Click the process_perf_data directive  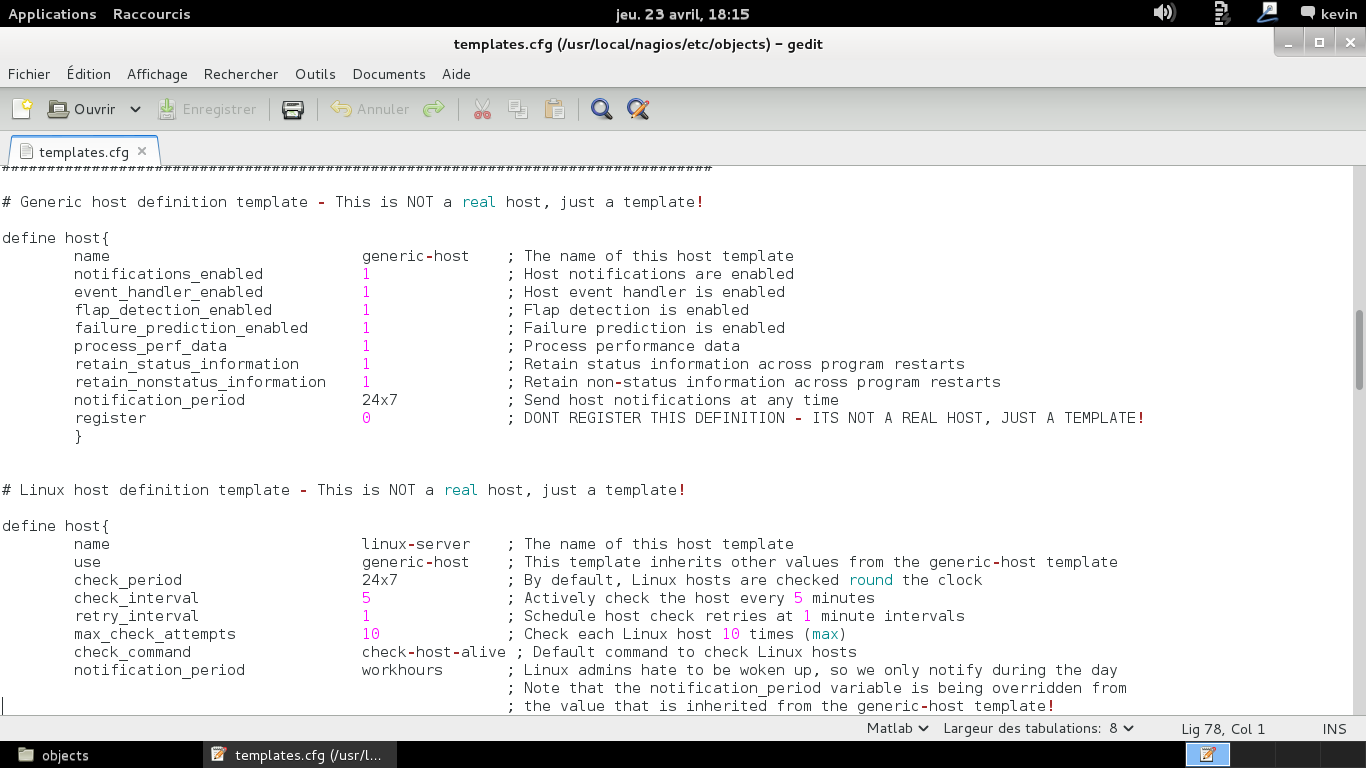coord(151,346)
